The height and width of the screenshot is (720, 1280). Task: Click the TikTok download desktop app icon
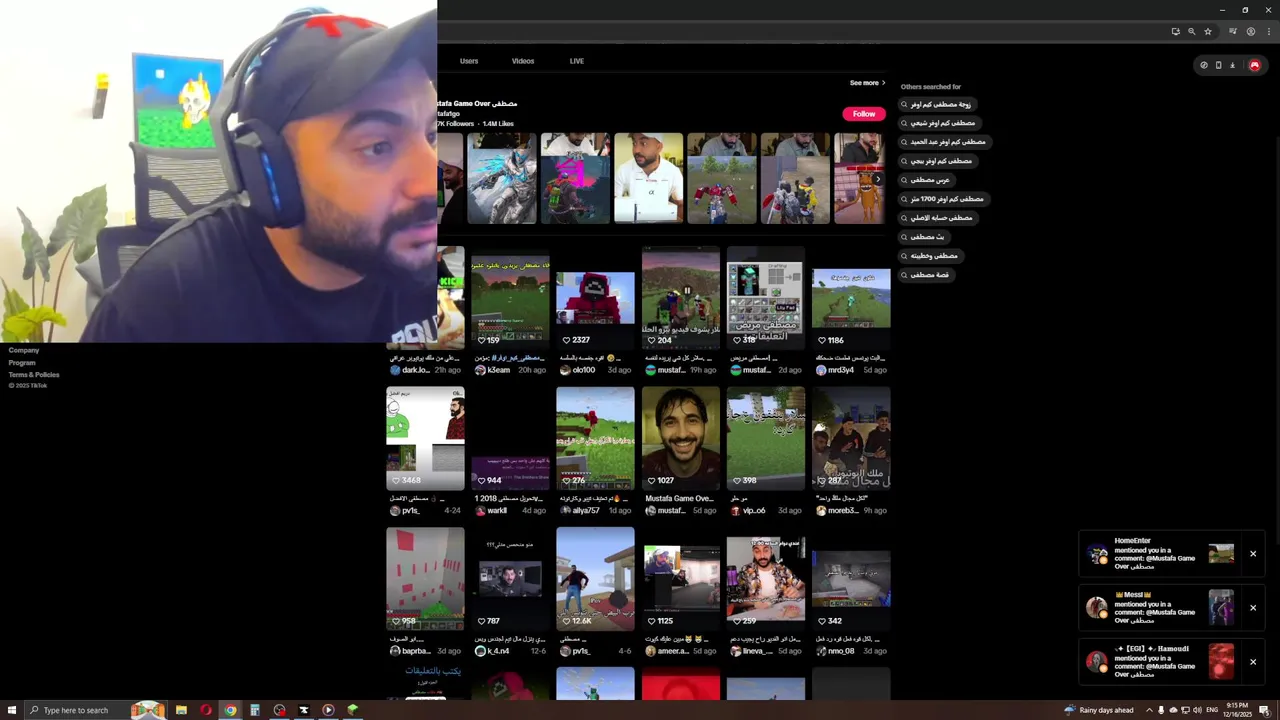[x=1232, y=65]
